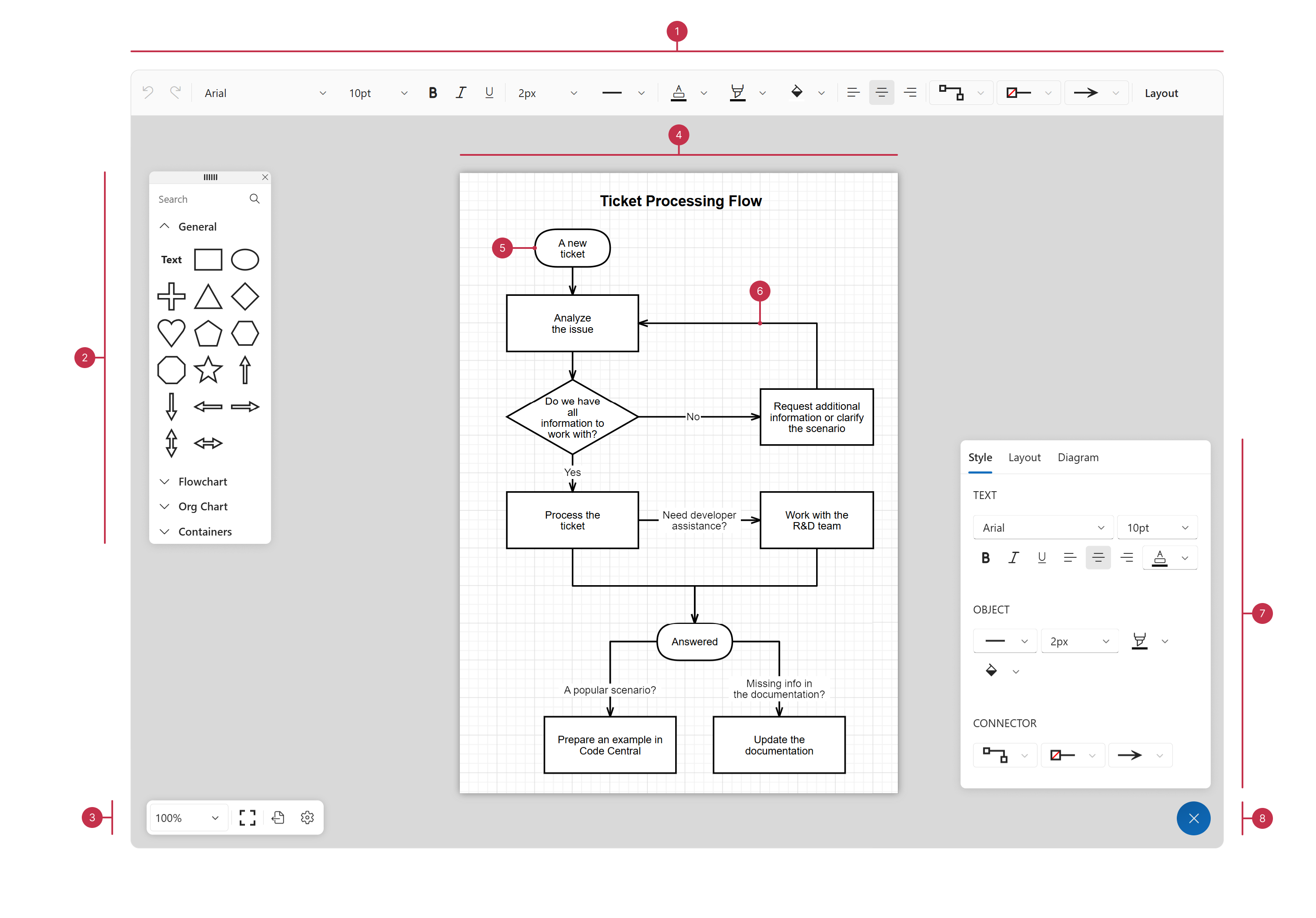Toggle Bold in the top toolbar
Image resolution: width=1316 pixels, height=918 pixels.
point(433,93)
